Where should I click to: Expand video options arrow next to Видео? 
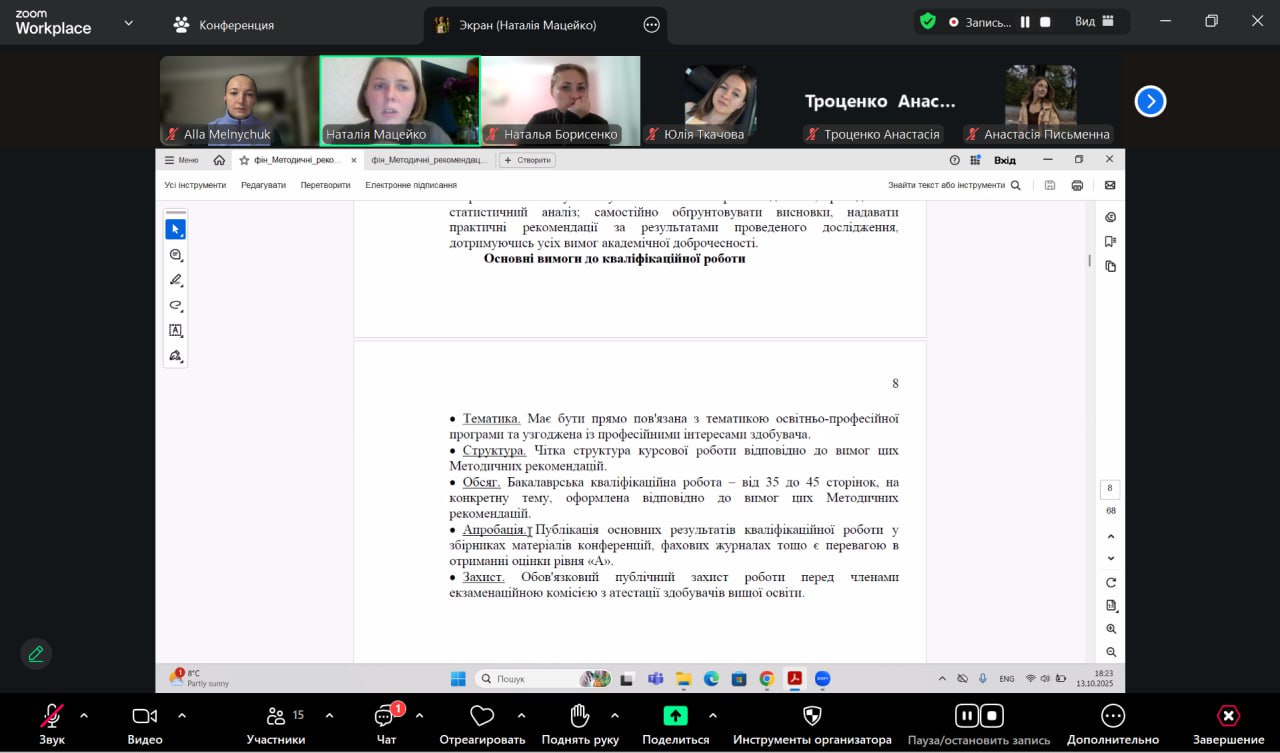pos(182,715)
